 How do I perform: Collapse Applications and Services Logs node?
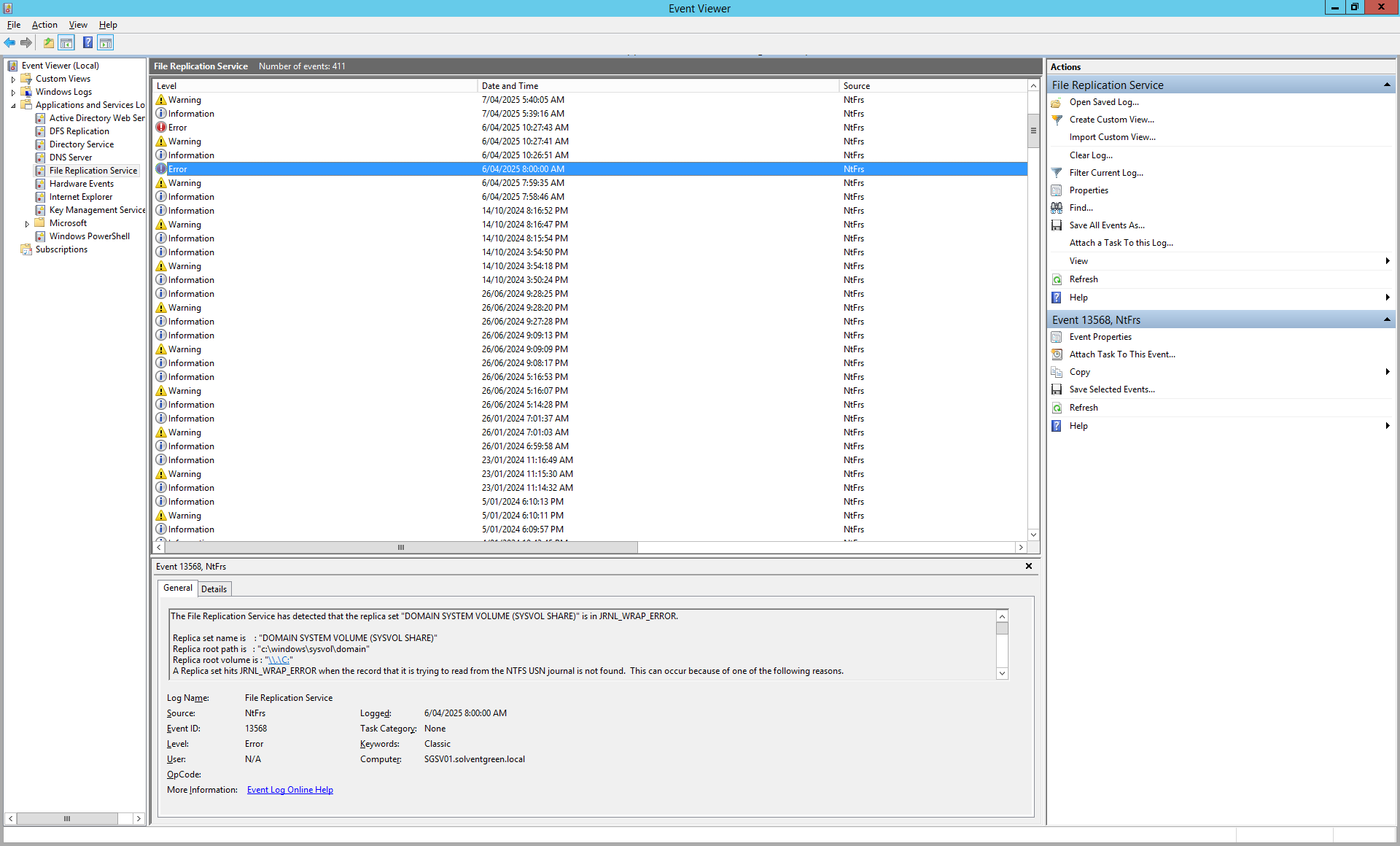click(x=13, y=106)
